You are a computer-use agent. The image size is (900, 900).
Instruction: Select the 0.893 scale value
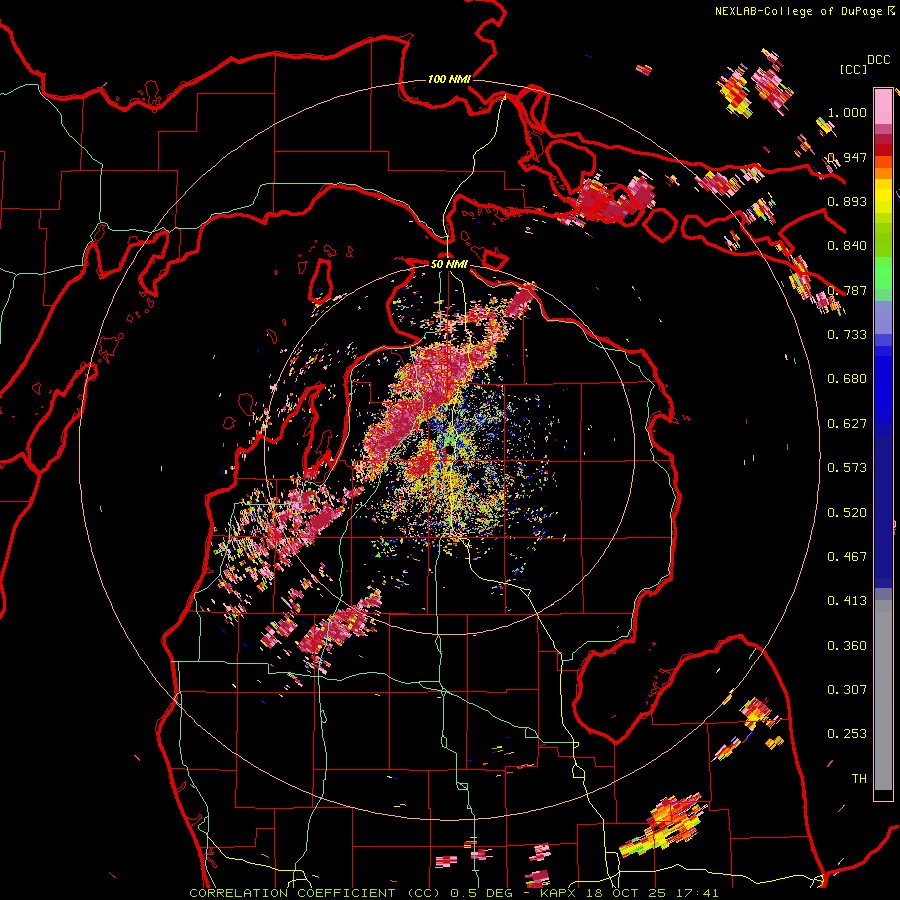pyautogui.click(x=847, y=201)
